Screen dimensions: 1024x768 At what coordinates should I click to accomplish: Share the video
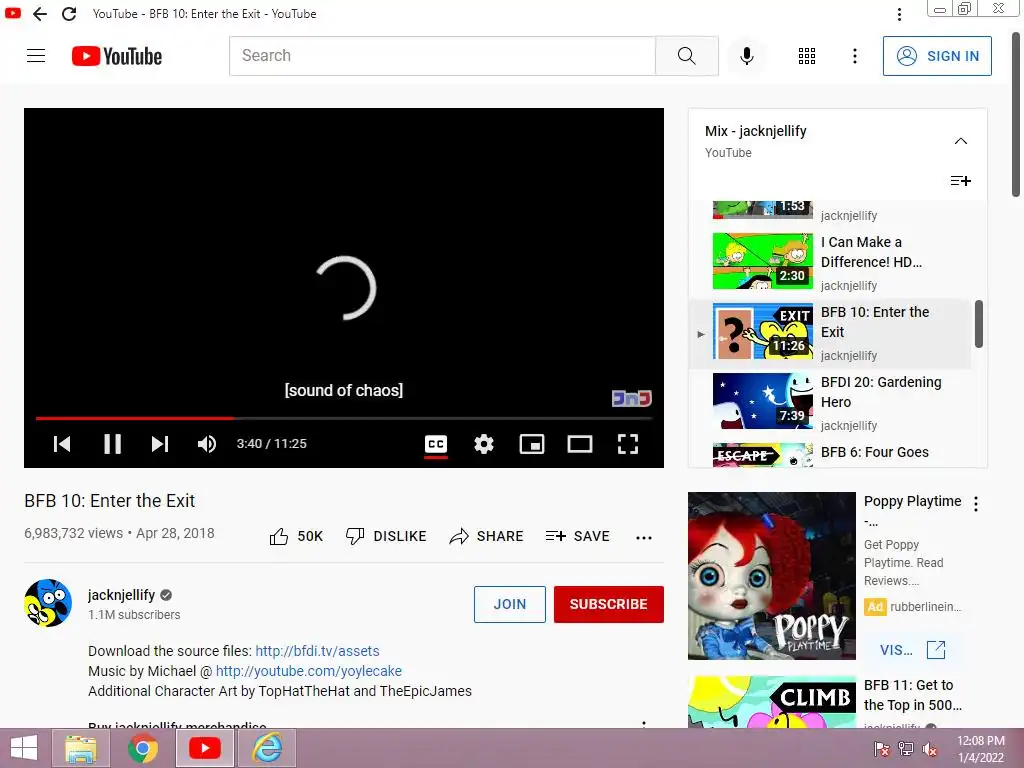pos(487,537)
